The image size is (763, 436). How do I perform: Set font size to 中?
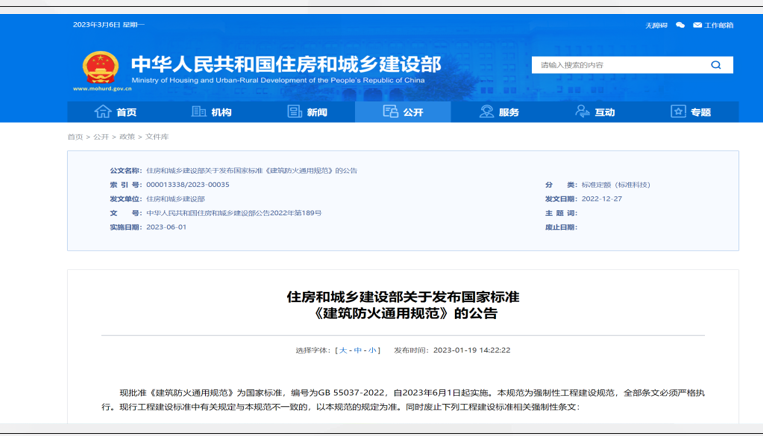pyautogui.click(x=358, y=350)
